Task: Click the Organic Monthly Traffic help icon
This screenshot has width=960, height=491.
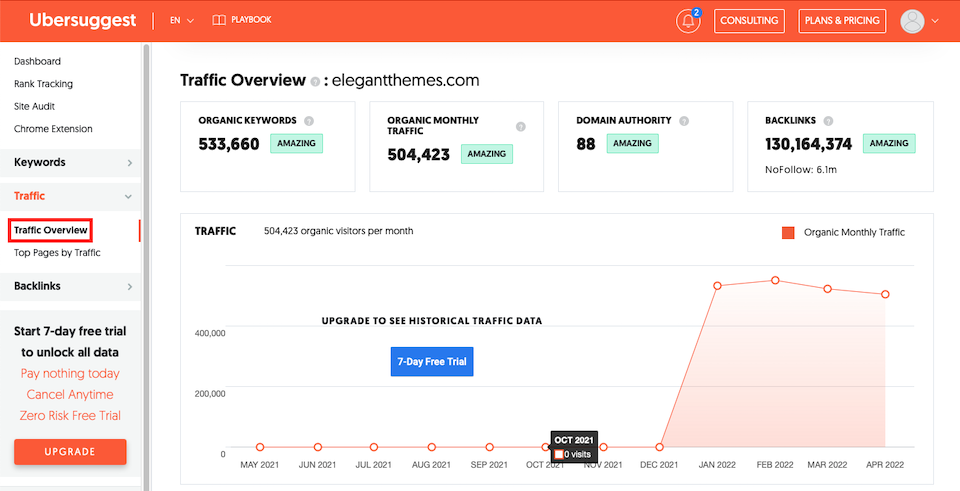Action: [x=520, y=127]
